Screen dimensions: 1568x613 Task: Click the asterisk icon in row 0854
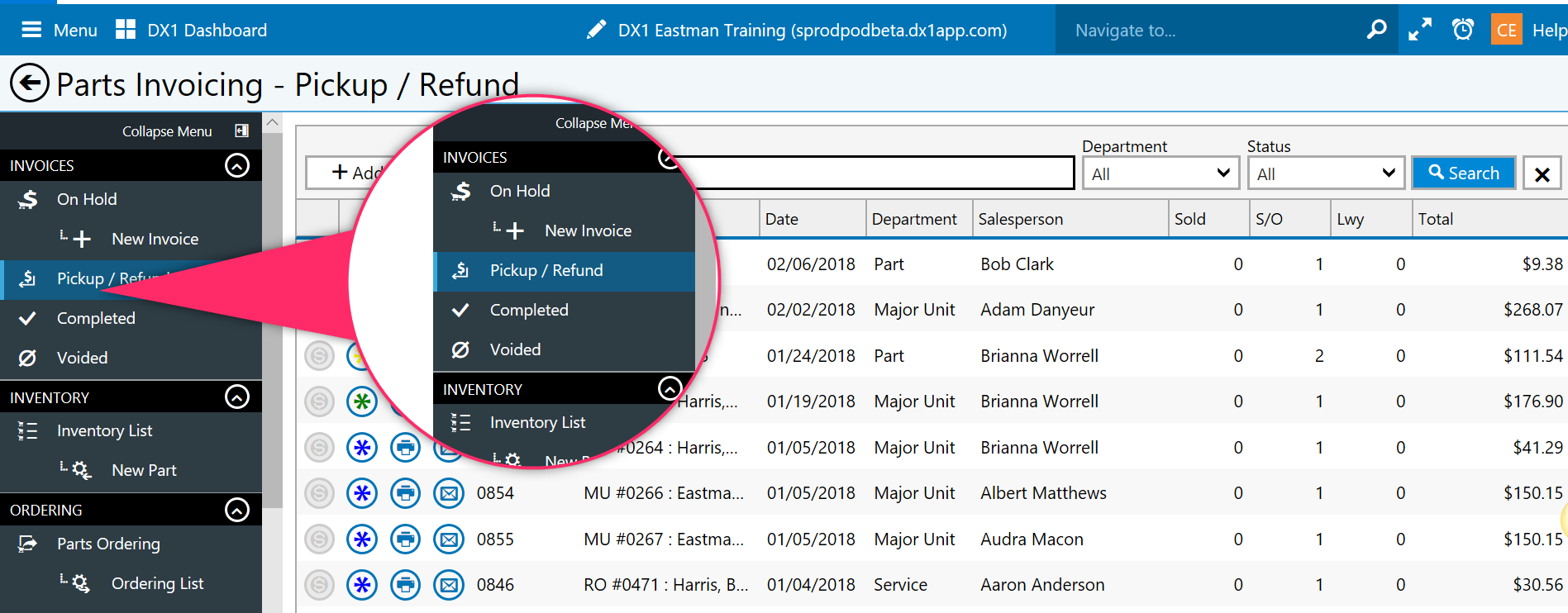(362, 493)
